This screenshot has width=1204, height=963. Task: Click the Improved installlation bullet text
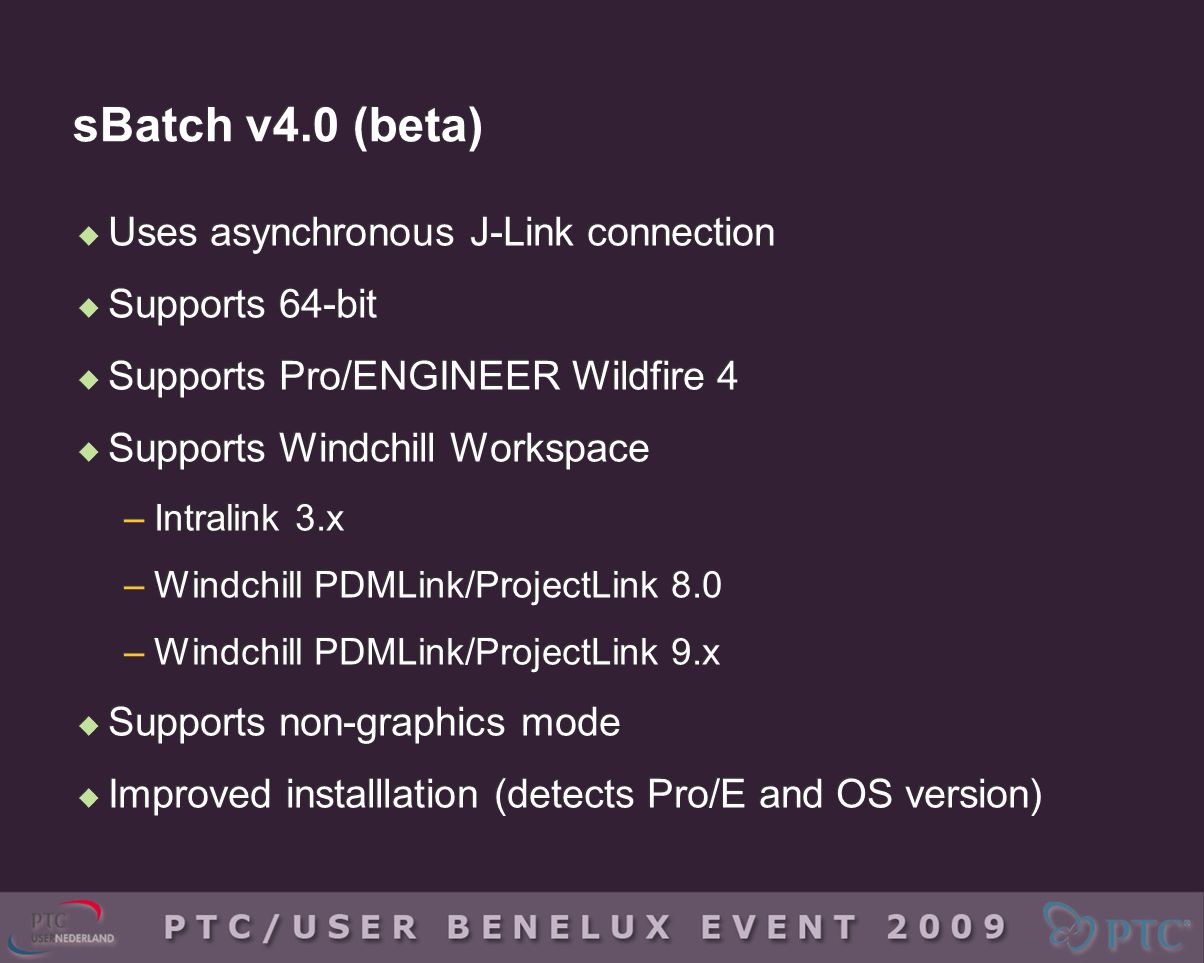575,795
